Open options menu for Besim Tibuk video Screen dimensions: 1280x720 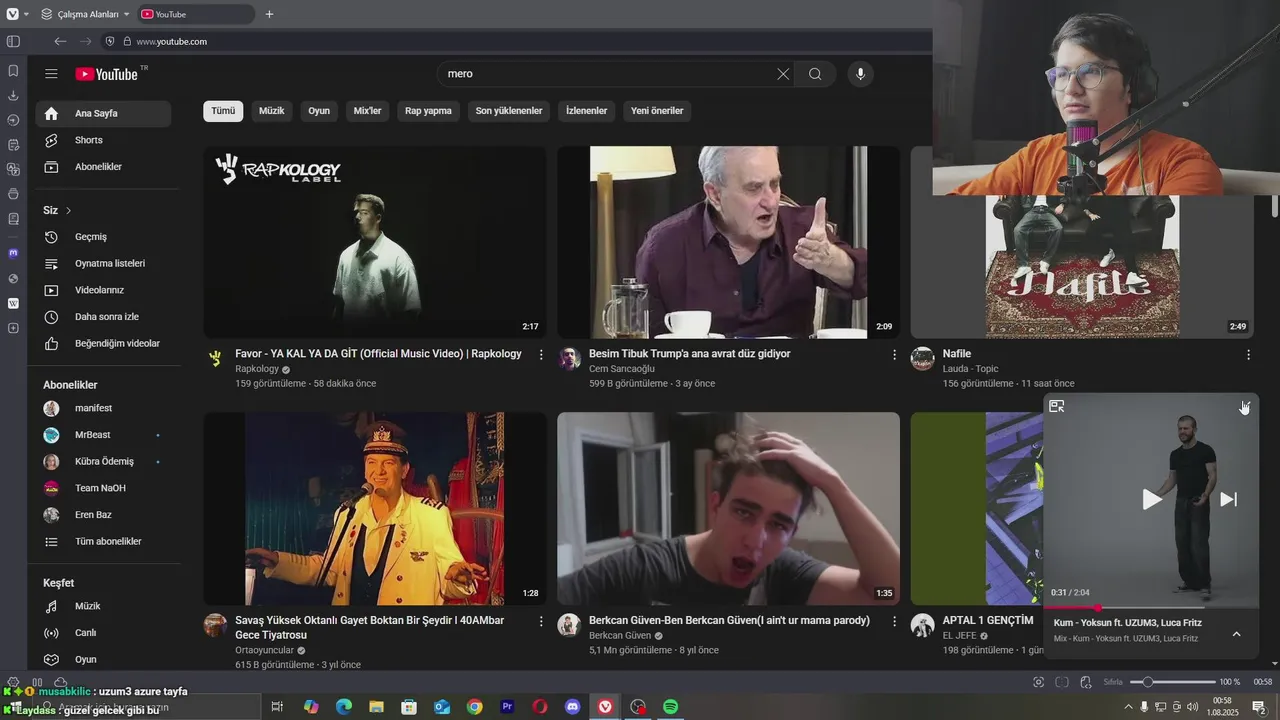pyautogui.click(x=894, y=355)
